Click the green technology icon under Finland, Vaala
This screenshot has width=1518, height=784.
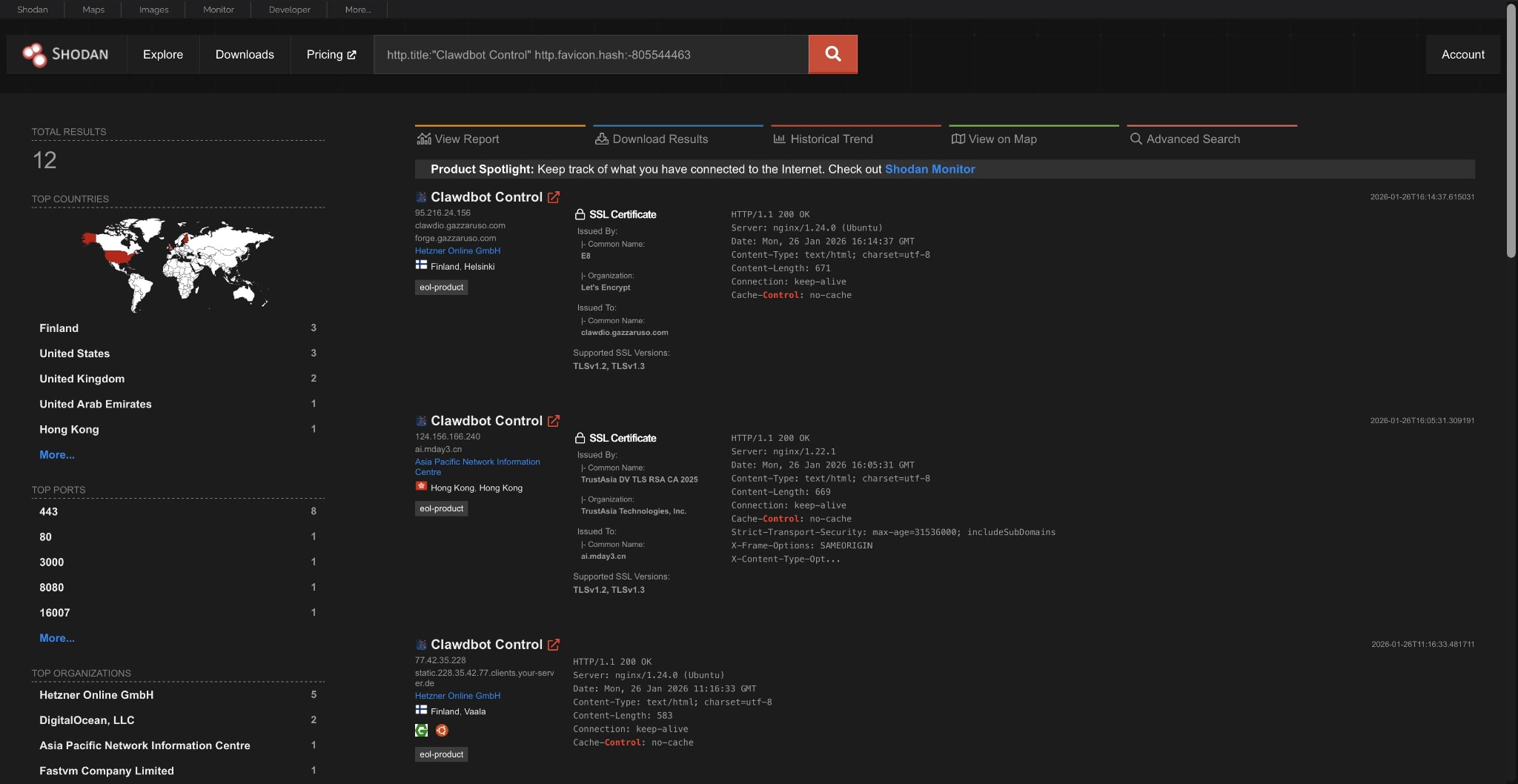(x=422, y=731)
